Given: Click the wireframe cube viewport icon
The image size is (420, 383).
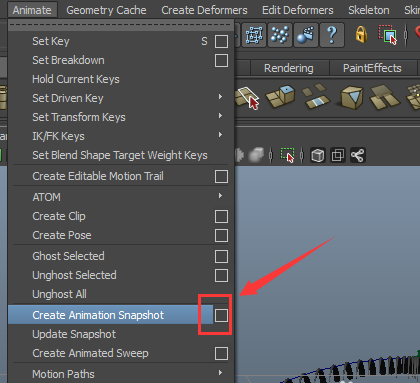Looking at the screenshot, I should [318, 155].
